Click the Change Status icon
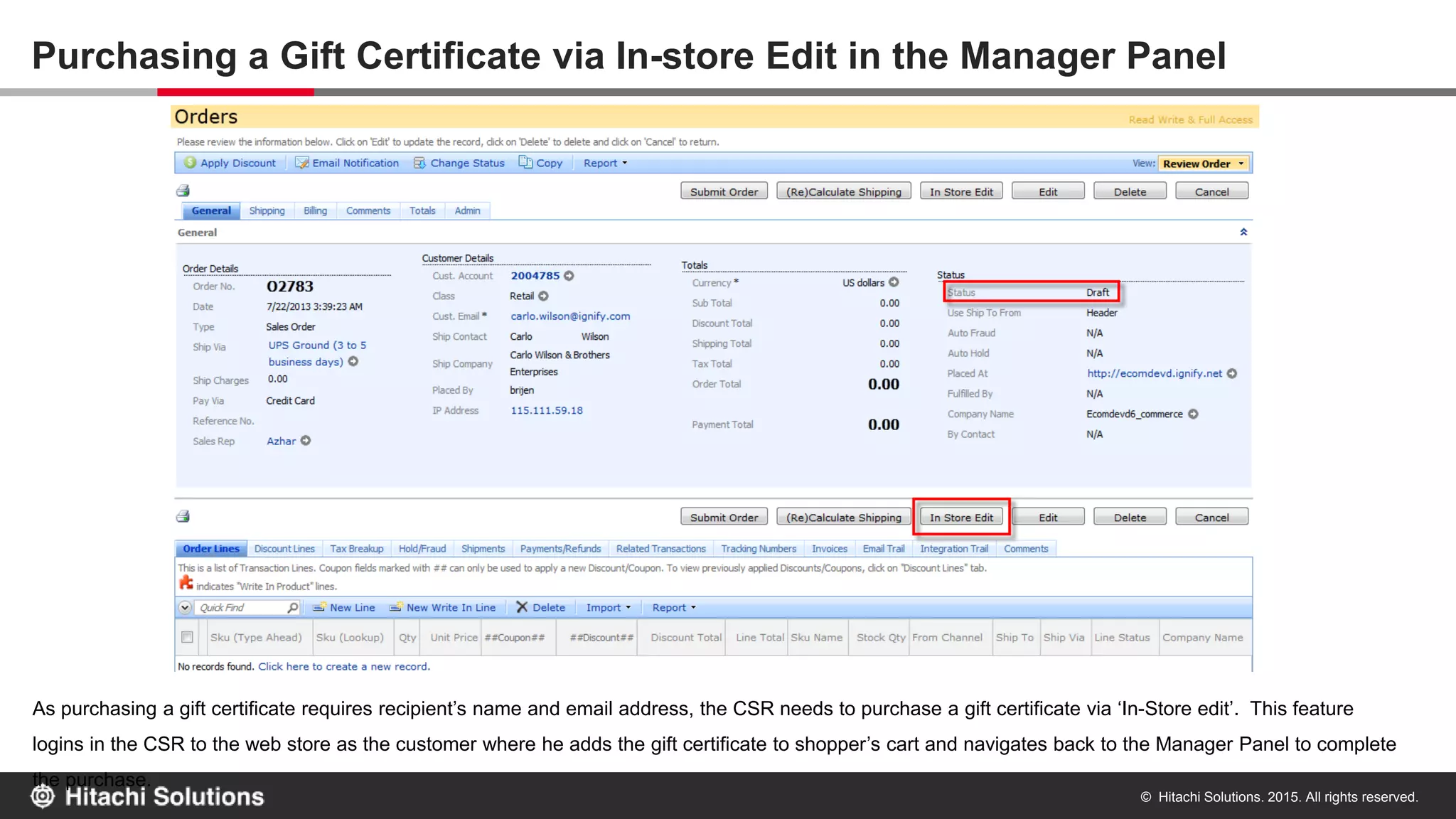1456x819 pixels. tap(420, 163)
